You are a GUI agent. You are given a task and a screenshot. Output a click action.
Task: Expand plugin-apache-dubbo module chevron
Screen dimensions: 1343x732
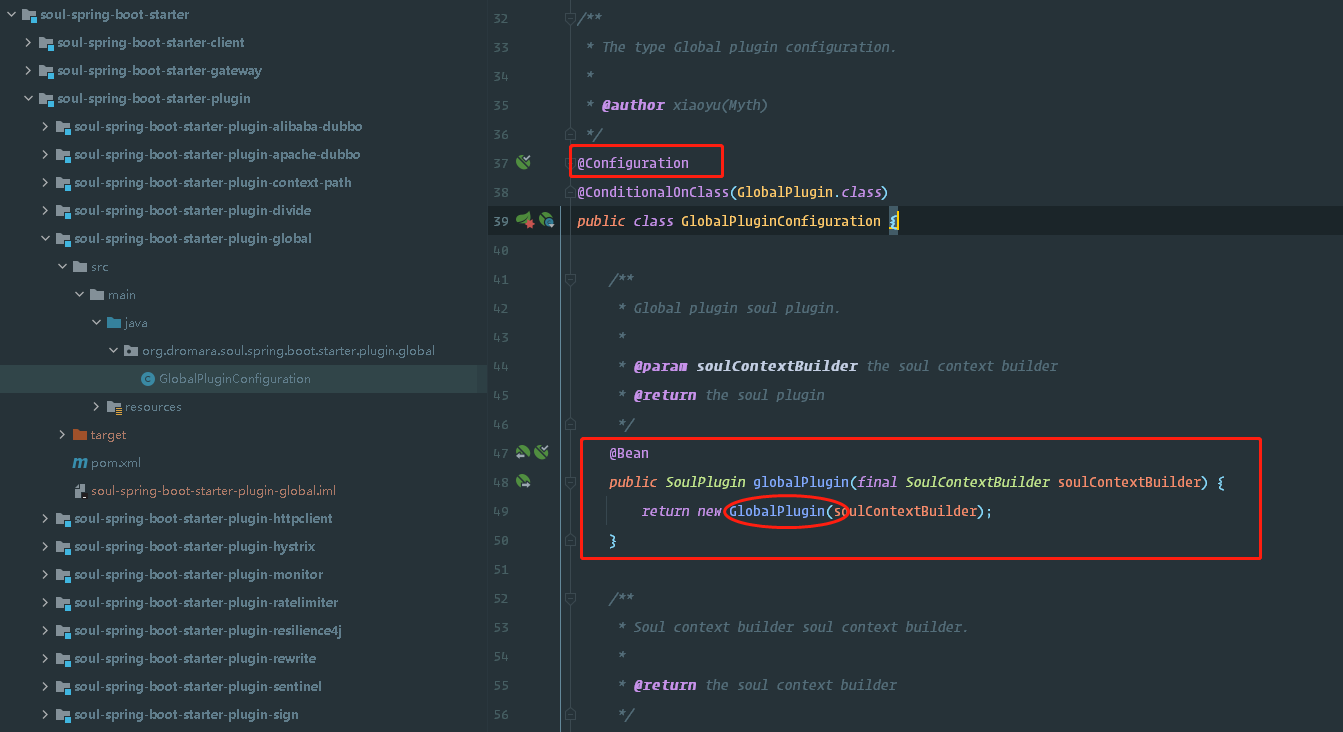pyautogui.click(x=45, y=155)
